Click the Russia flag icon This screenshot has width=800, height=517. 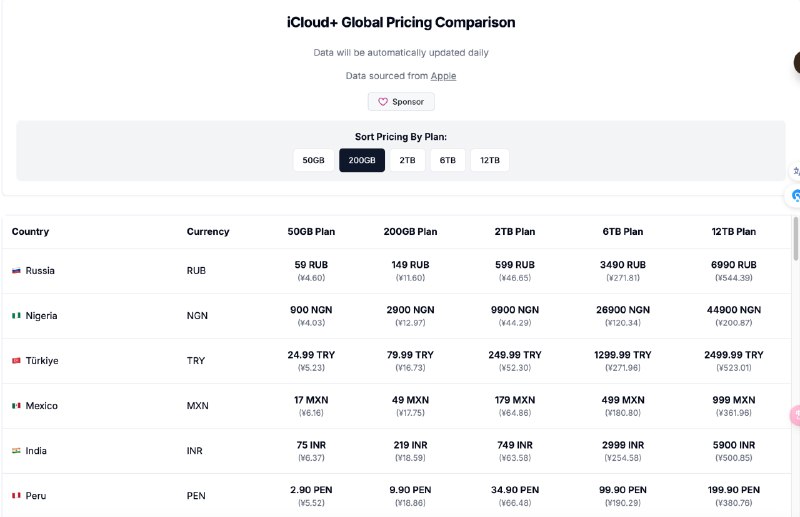click(x=16, y=271)
